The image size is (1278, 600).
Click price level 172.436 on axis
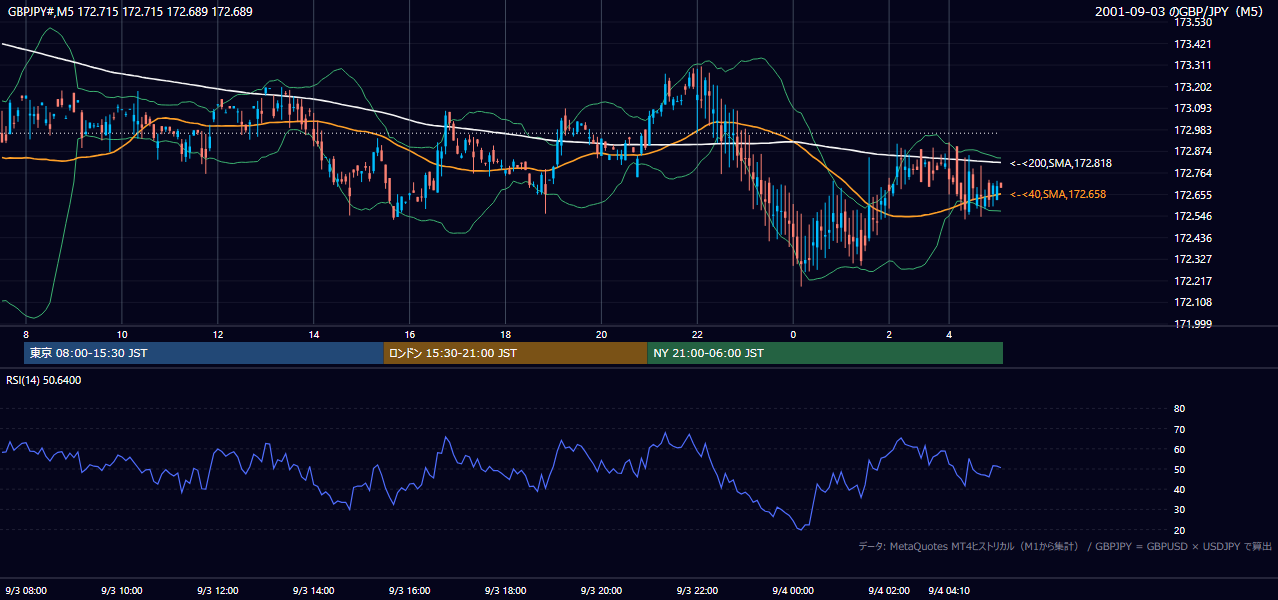(1192, 238)
